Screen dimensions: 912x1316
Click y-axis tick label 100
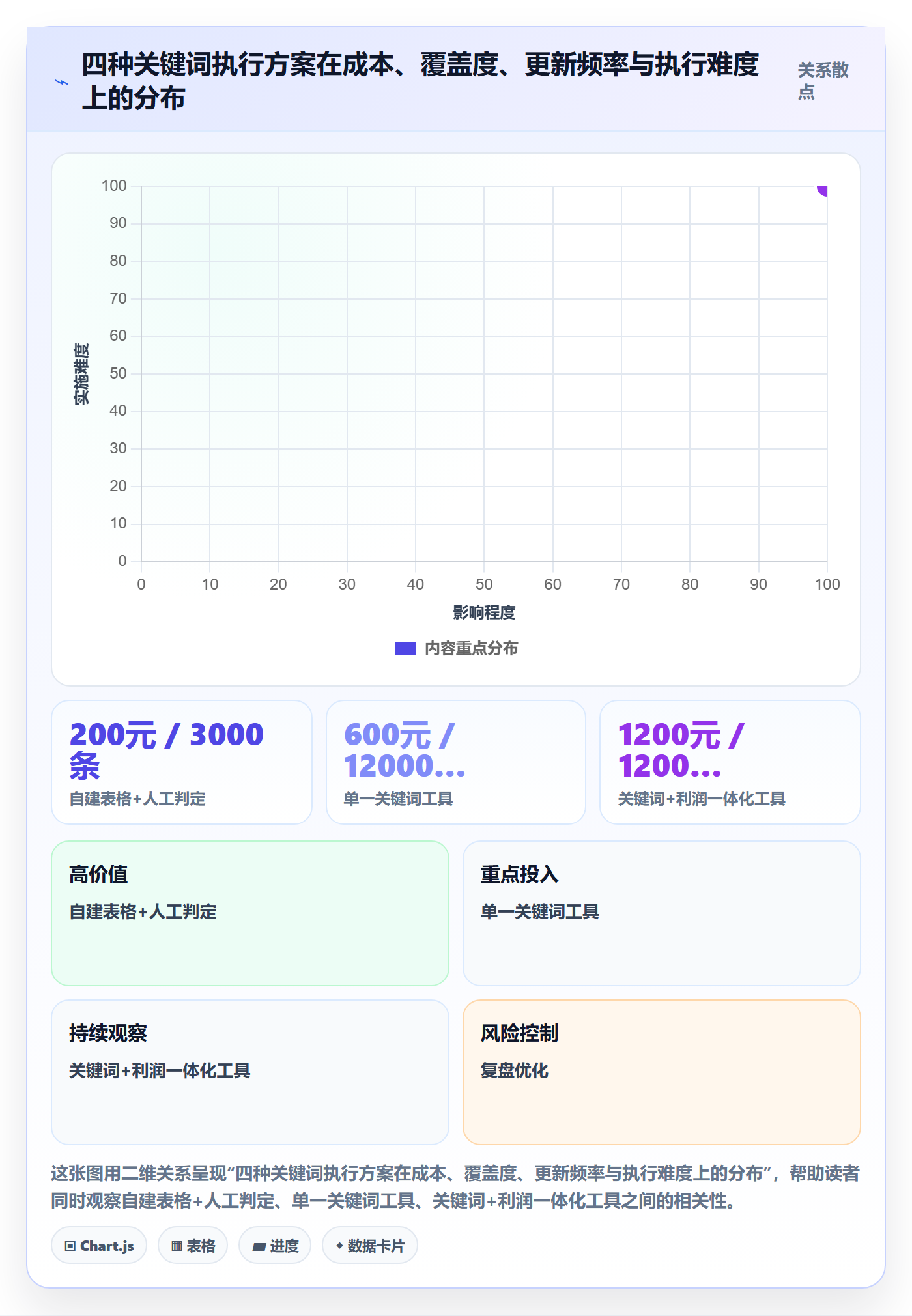pos(114,186)
